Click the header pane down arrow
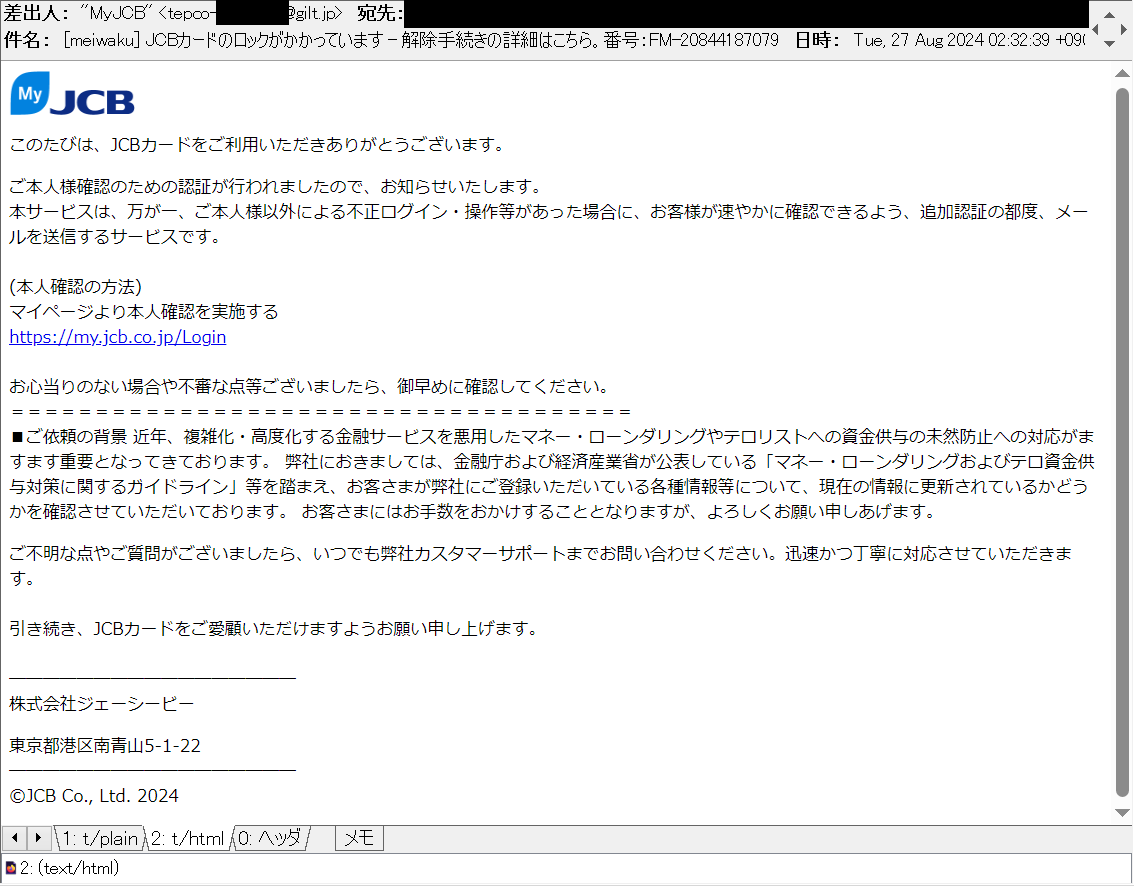The width and height of the screenshot is (1134, 886). (1109, 44)
